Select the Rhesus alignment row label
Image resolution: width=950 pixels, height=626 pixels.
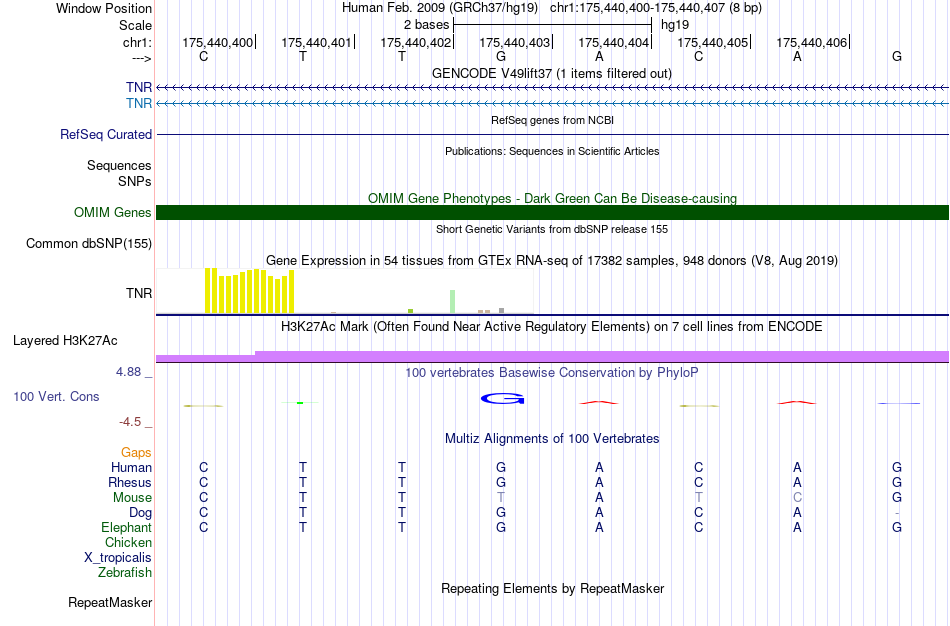[130, 482]
